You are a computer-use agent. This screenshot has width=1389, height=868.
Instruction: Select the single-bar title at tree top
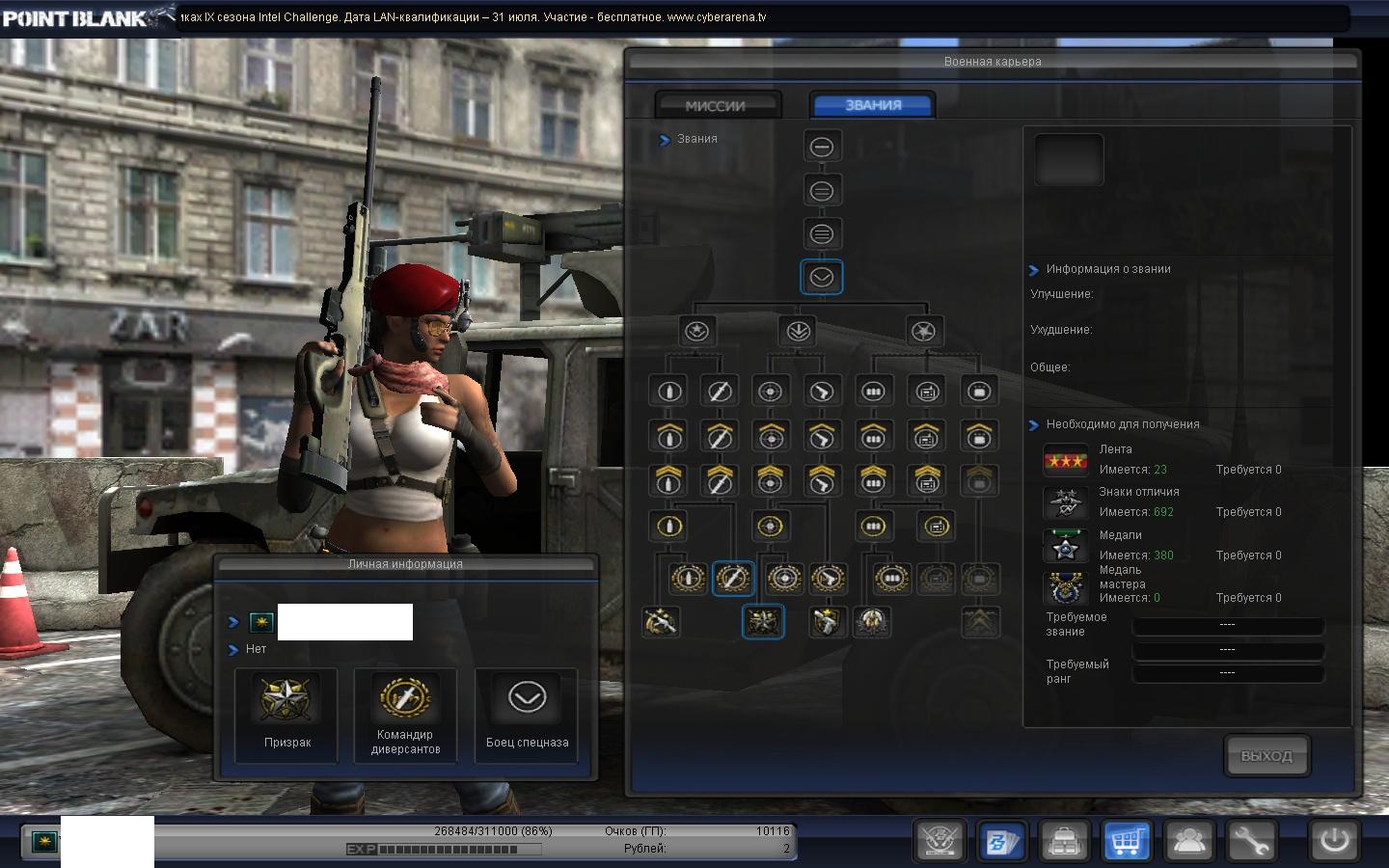[822, 147]
